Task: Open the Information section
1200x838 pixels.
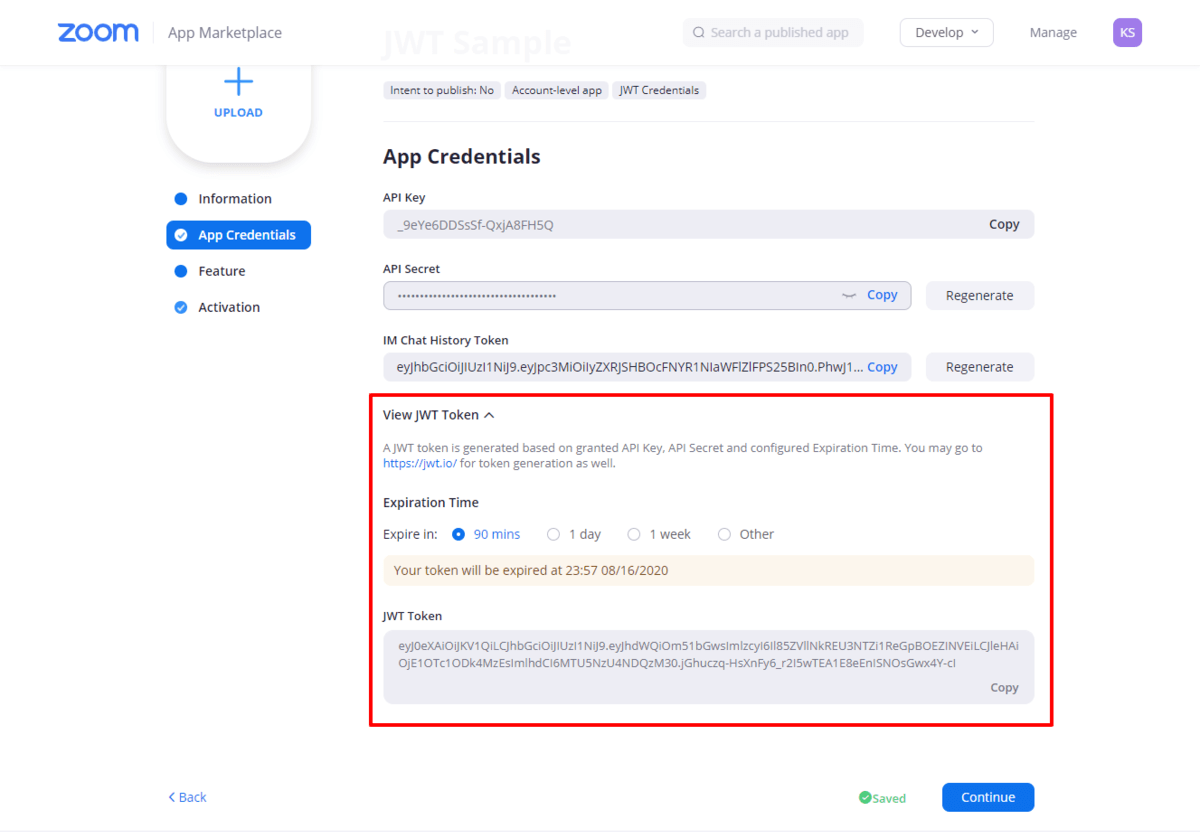Action: tap(235, 199)
